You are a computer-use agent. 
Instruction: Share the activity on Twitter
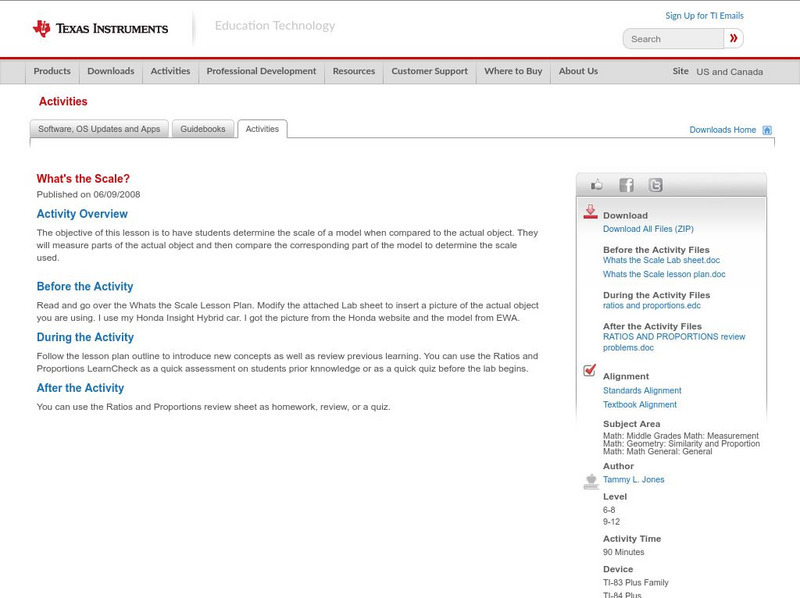tap(656, 184)
